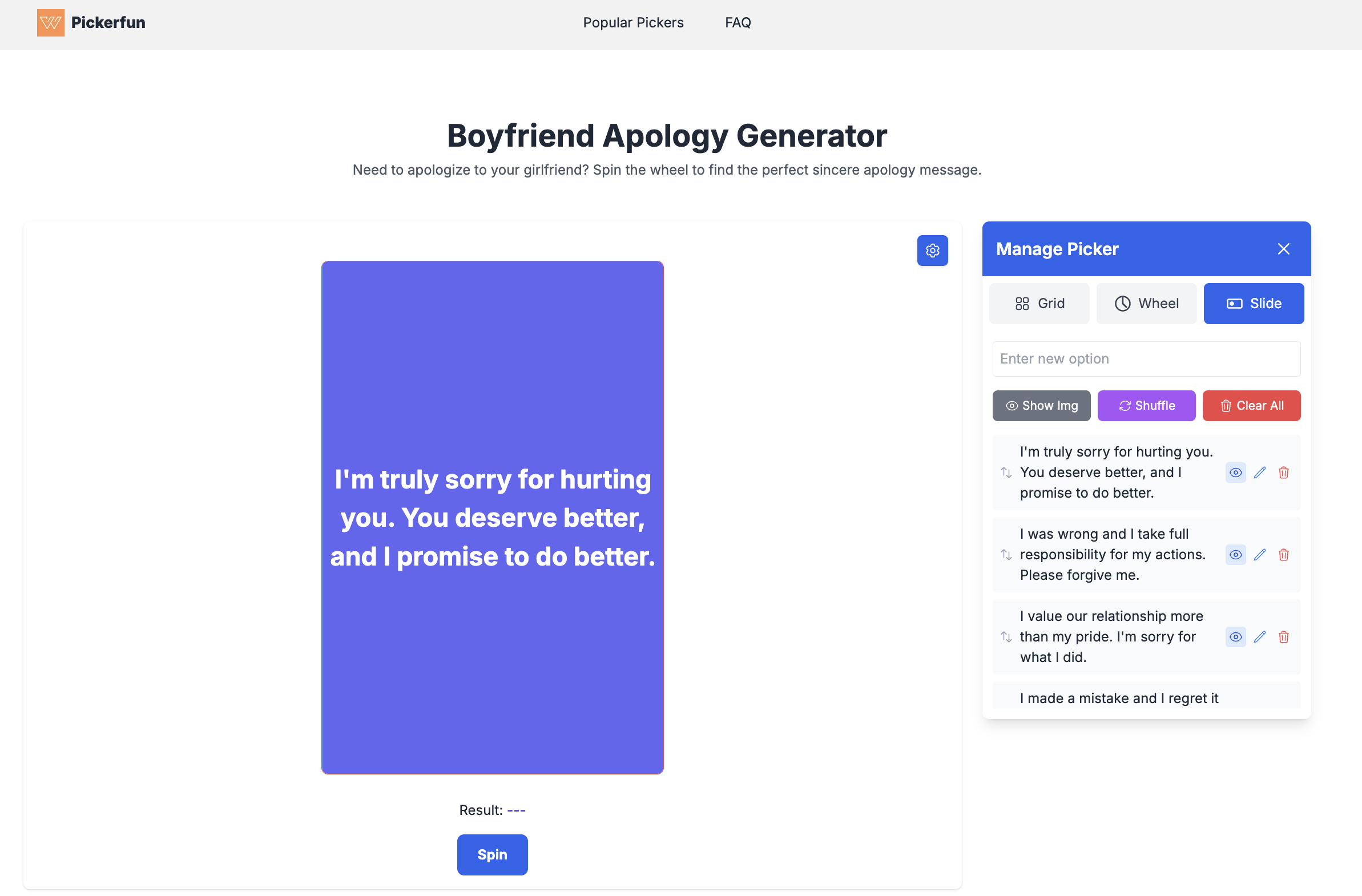Clear All options from the picker

1252,405
